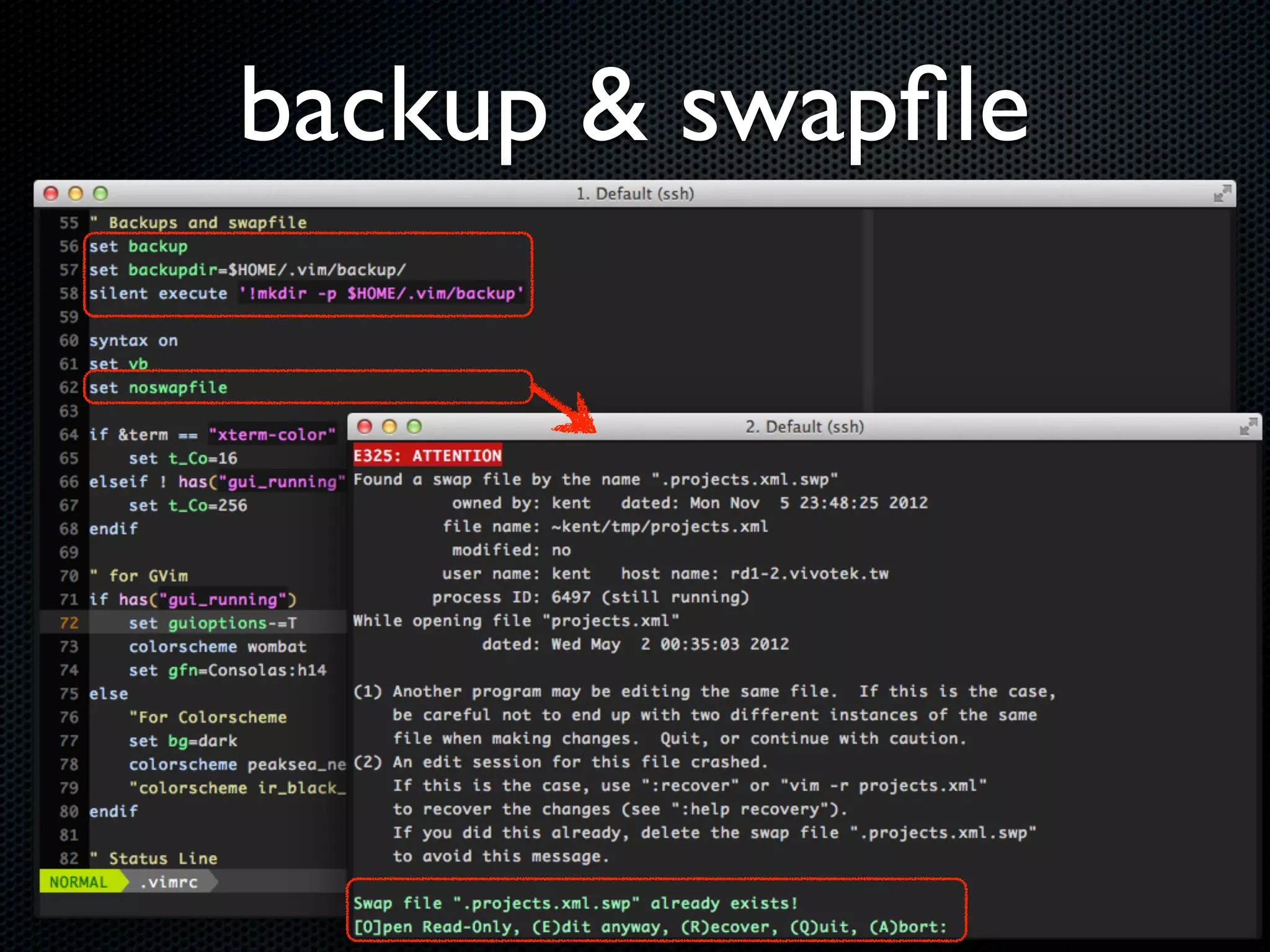Close the '1. Default (ssh)' window
Image resolution: width=1270 pixels, height=952 pixels.
click(51, 194)
